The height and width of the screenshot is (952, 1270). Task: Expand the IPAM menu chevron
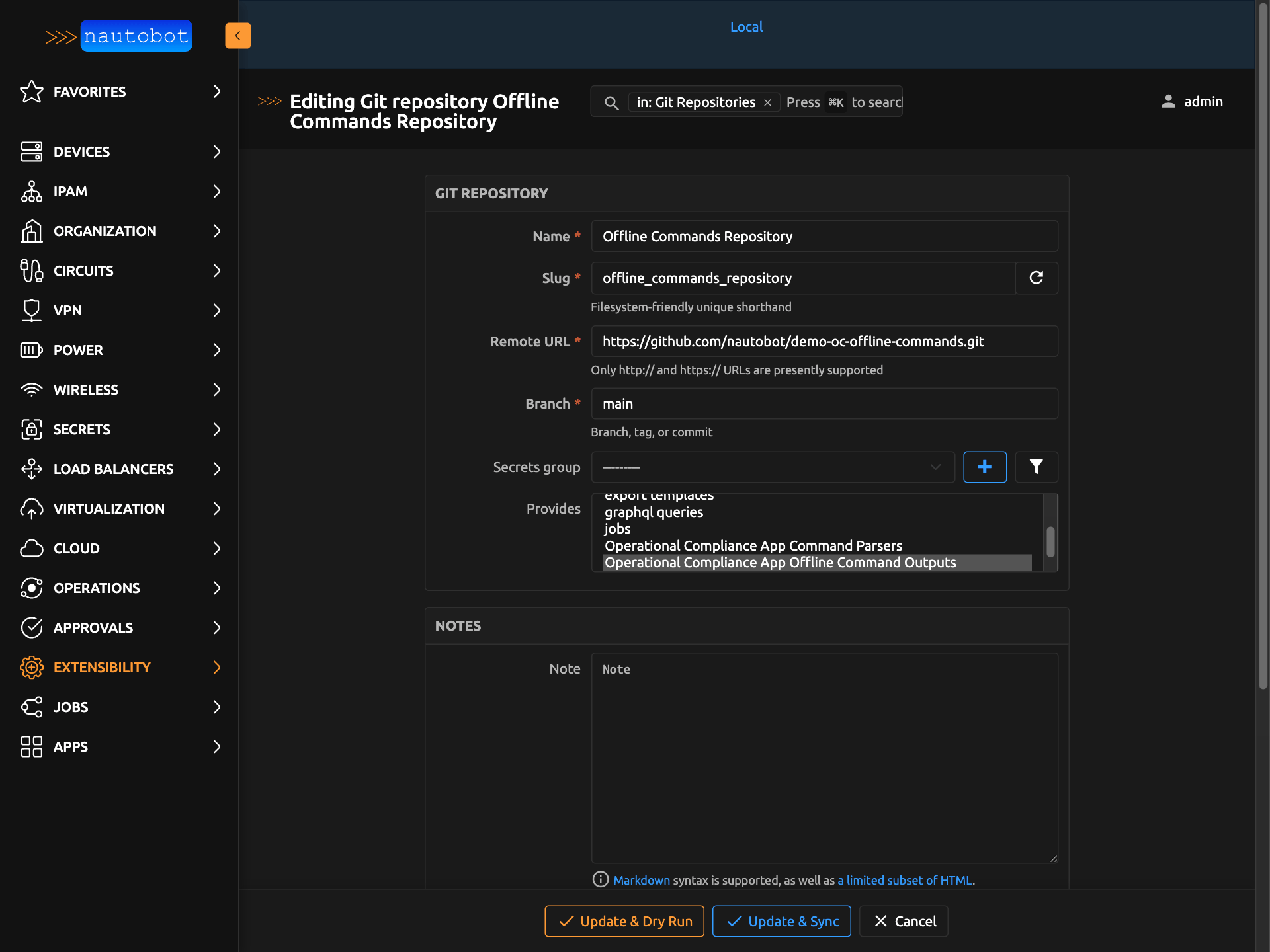pos(216,191)
